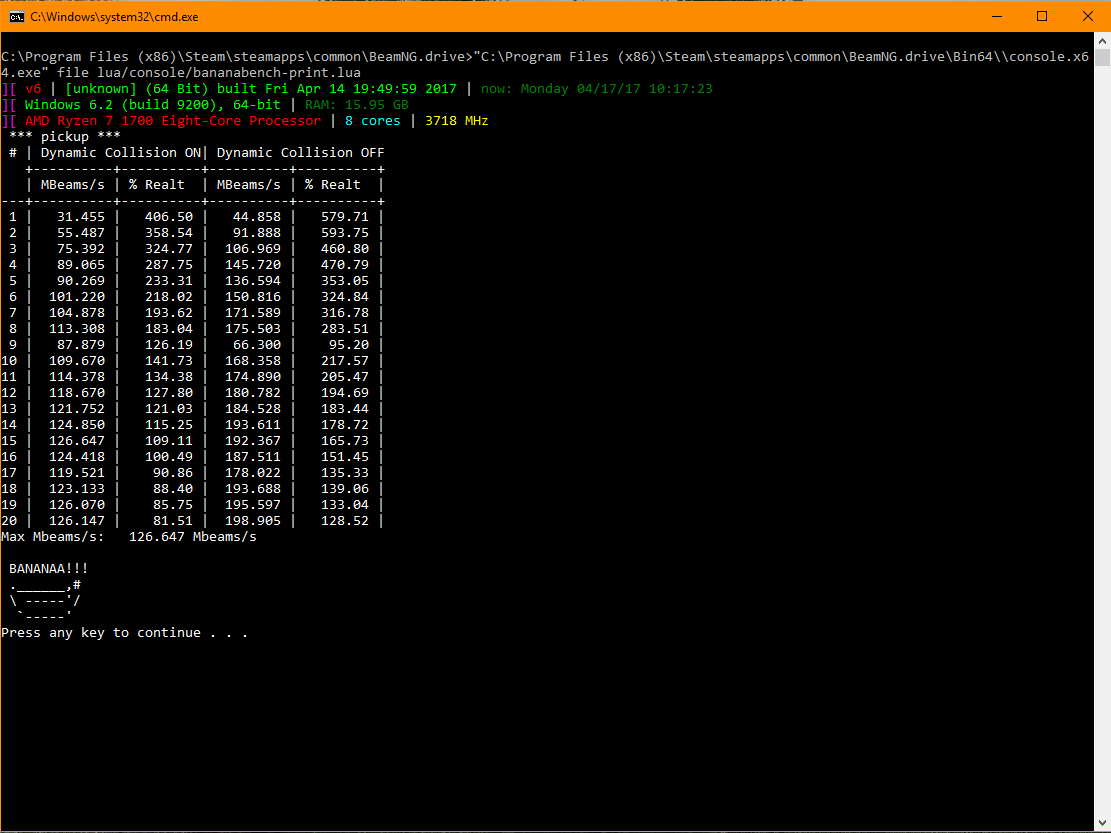
Task: Click value 104.878 in row 7
Action: click(x=77, y=313)
